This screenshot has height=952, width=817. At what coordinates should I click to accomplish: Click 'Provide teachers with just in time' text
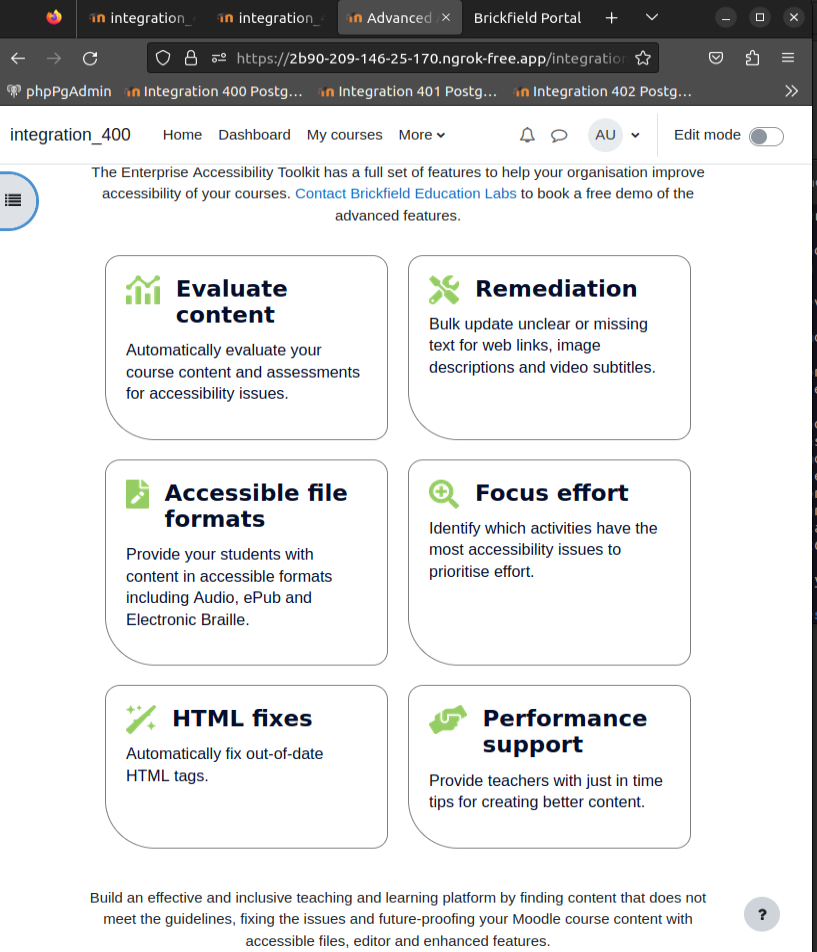tap(546, 781)
